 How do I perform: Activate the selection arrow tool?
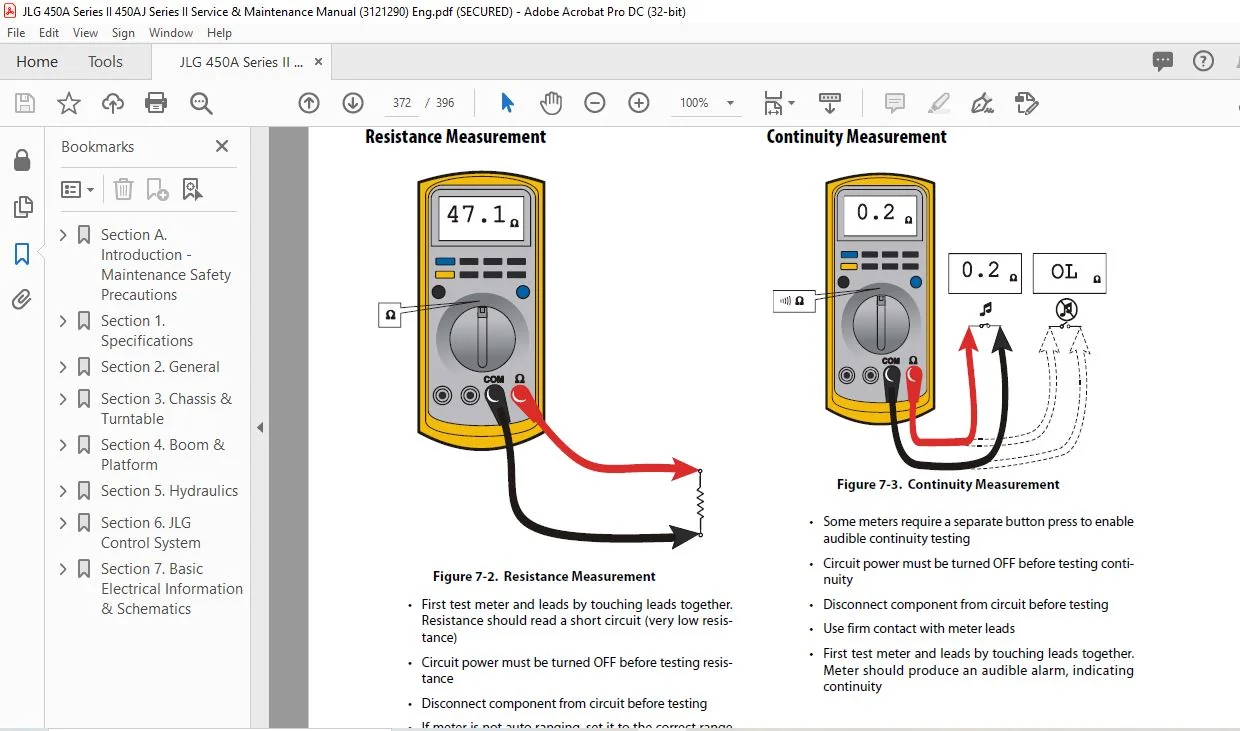point(507,103)
